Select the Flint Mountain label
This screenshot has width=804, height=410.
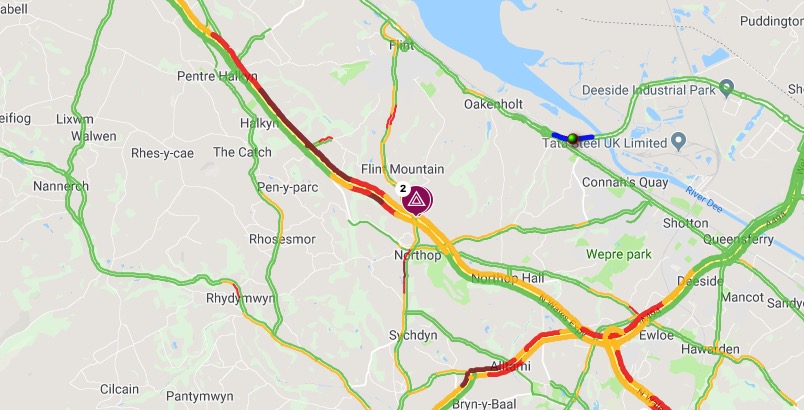pos(403,169)
